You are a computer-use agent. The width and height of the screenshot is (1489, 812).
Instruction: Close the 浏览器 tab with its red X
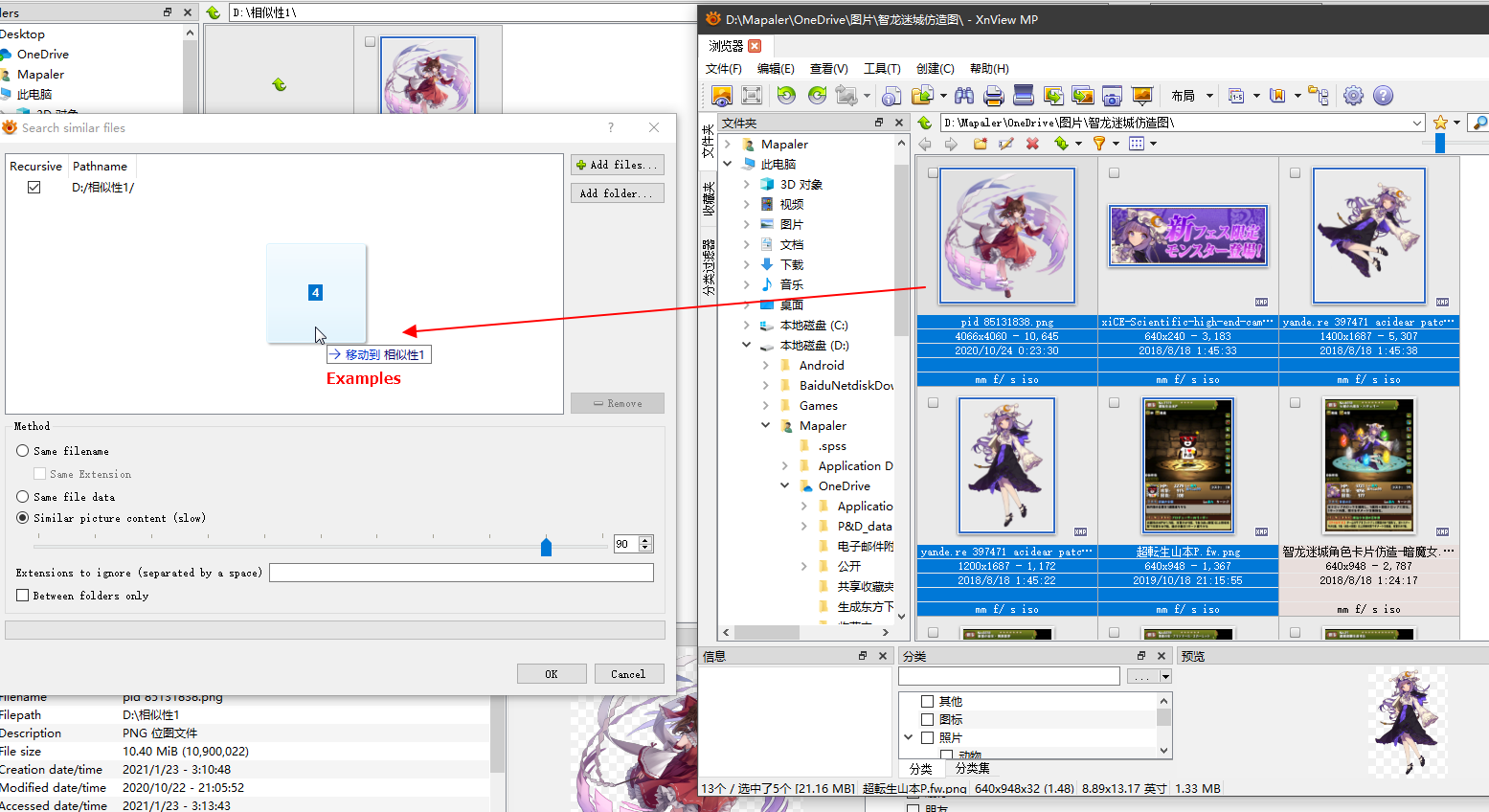coord(755,46)
